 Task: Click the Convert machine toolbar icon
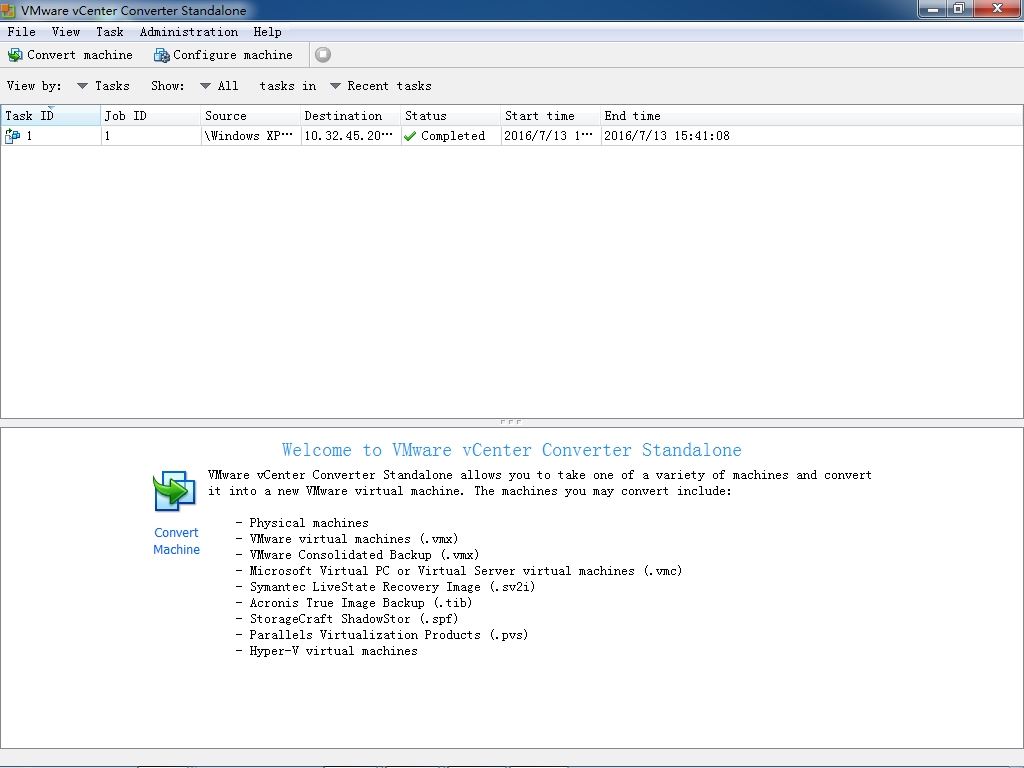[14, 55]
